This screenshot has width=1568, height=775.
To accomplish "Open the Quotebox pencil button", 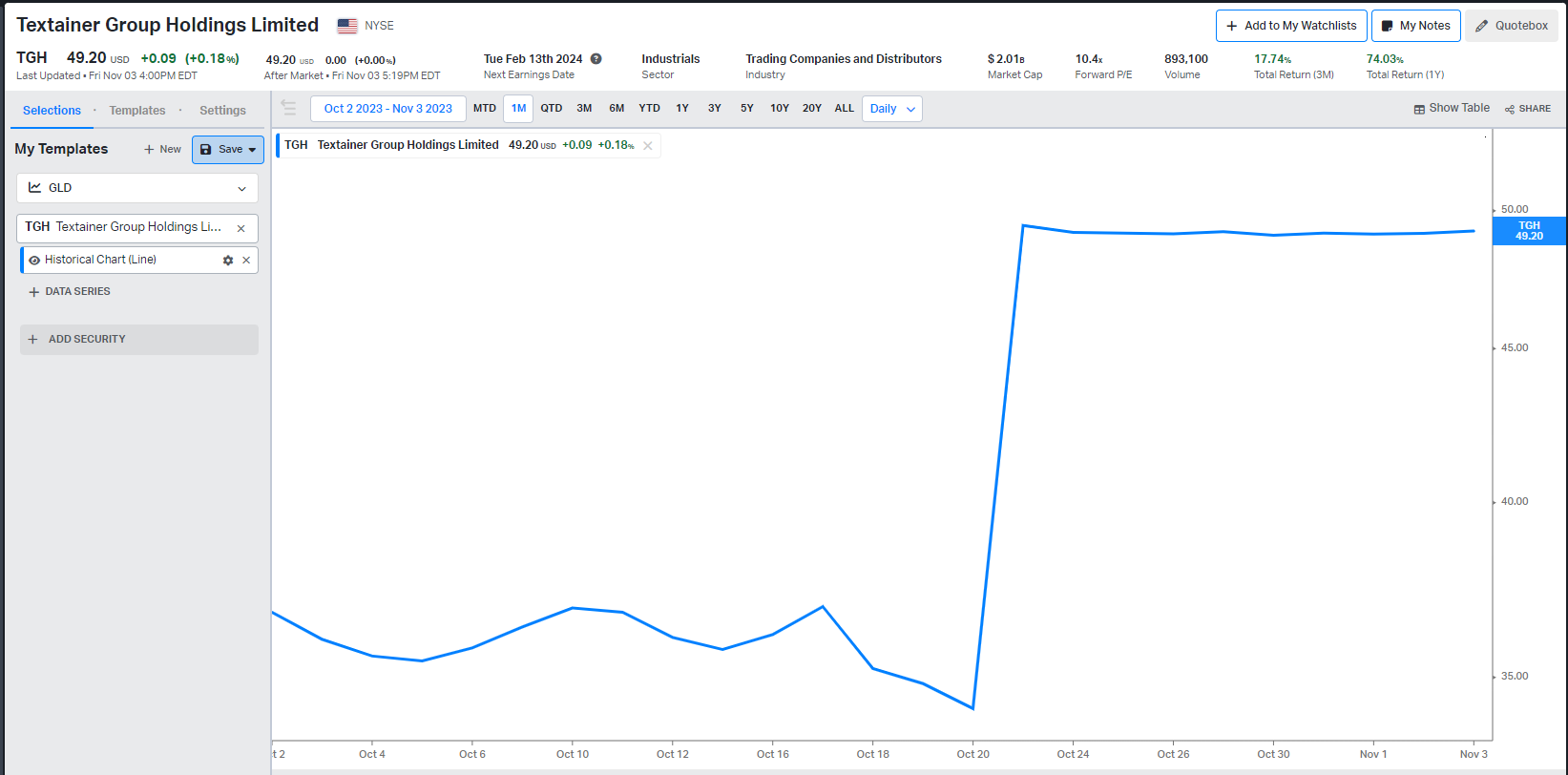I will click(1512, 26).
